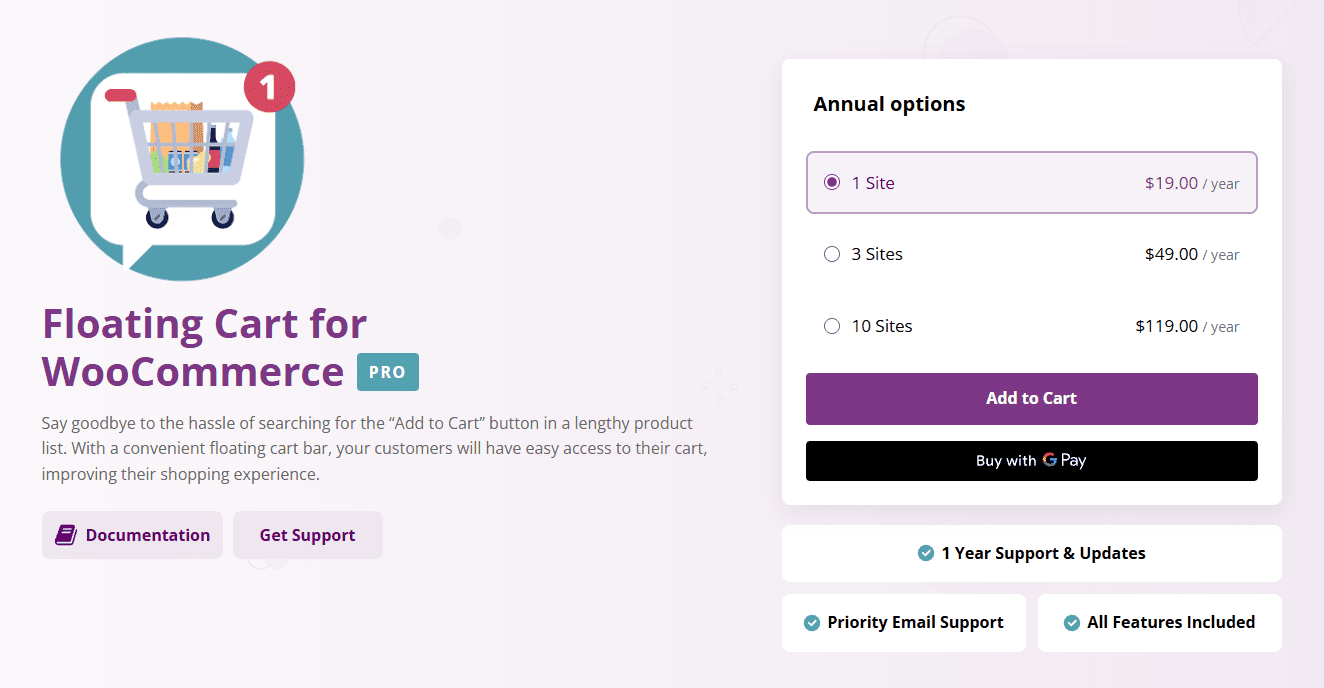
Task: Click the Add to Cart button
Action: (1031, 398)
